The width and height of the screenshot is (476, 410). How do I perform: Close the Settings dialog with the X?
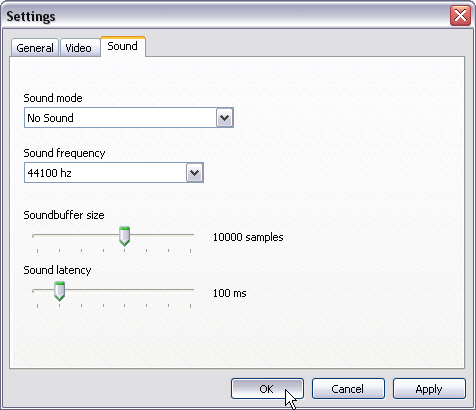tap(460, 15)
